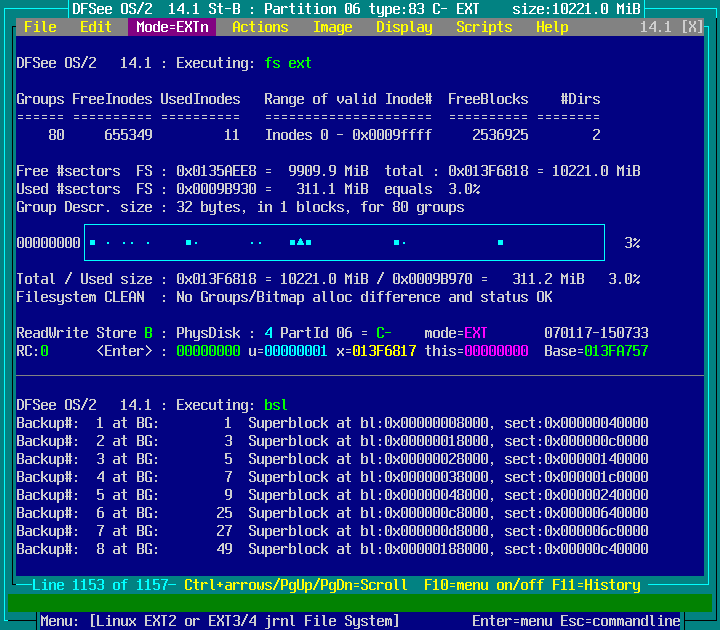Open the Mode=EXTn menu
Screen dimensions: 720x630
(172, 27)
